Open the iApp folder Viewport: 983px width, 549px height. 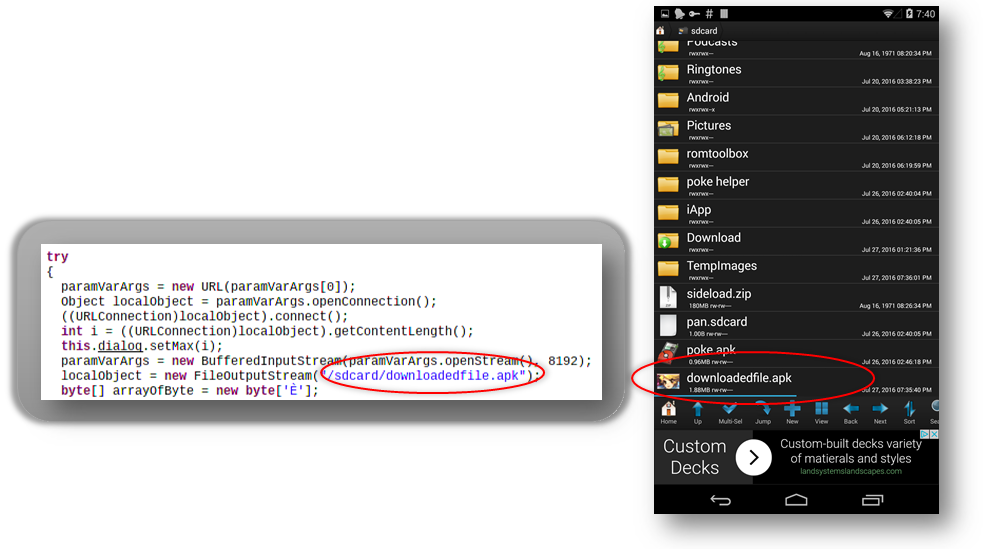796,214
